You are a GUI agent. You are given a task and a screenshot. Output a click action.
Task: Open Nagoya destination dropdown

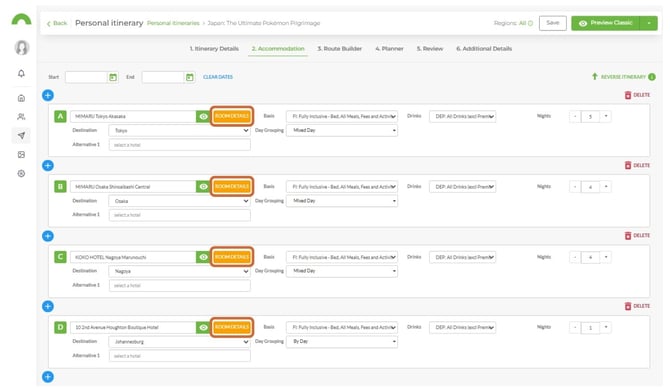(x=179, y=271)
